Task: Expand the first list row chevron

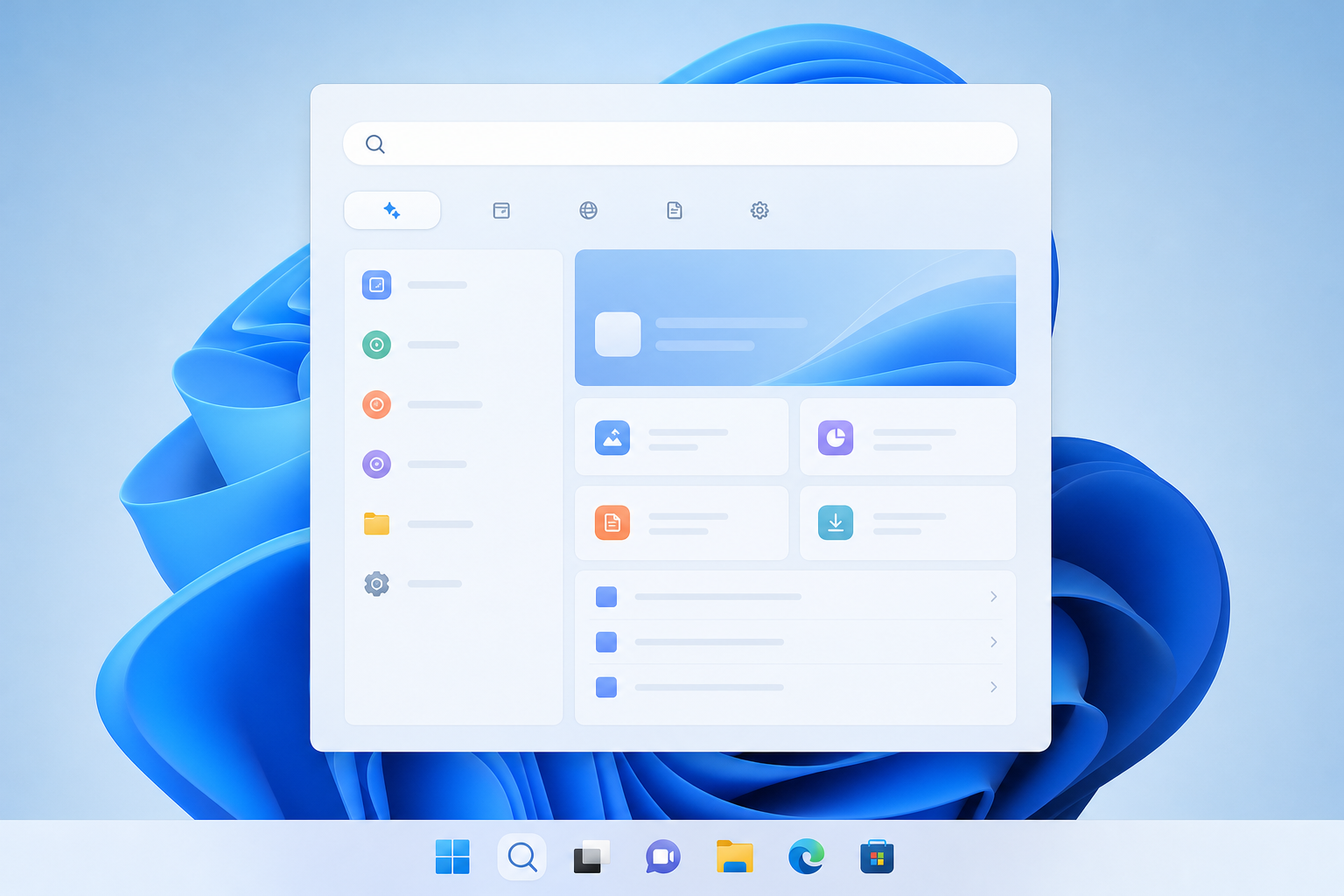Action: 993,597
